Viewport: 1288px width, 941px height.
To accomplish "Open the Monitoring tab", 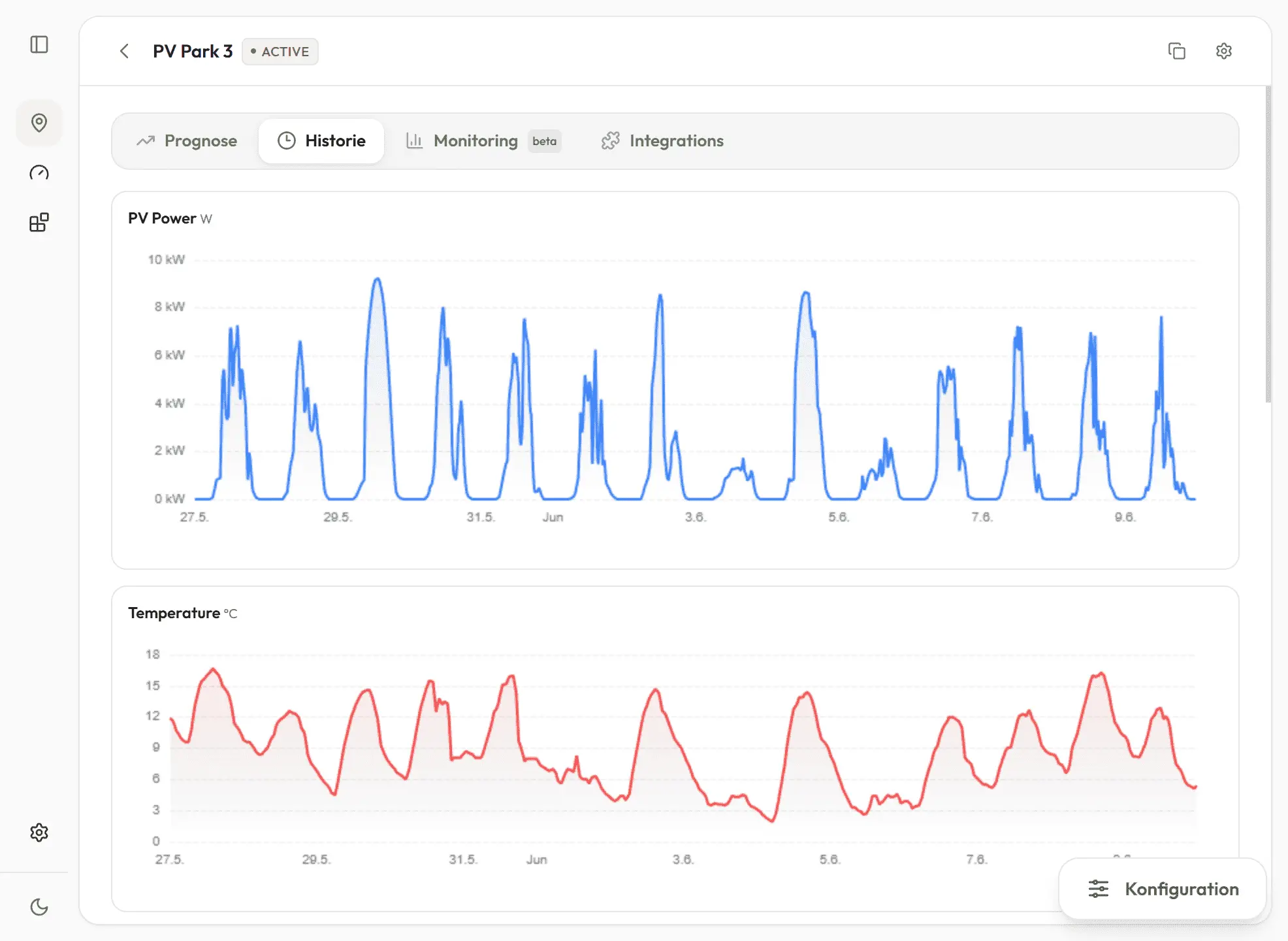I will [x=483, y=141].
